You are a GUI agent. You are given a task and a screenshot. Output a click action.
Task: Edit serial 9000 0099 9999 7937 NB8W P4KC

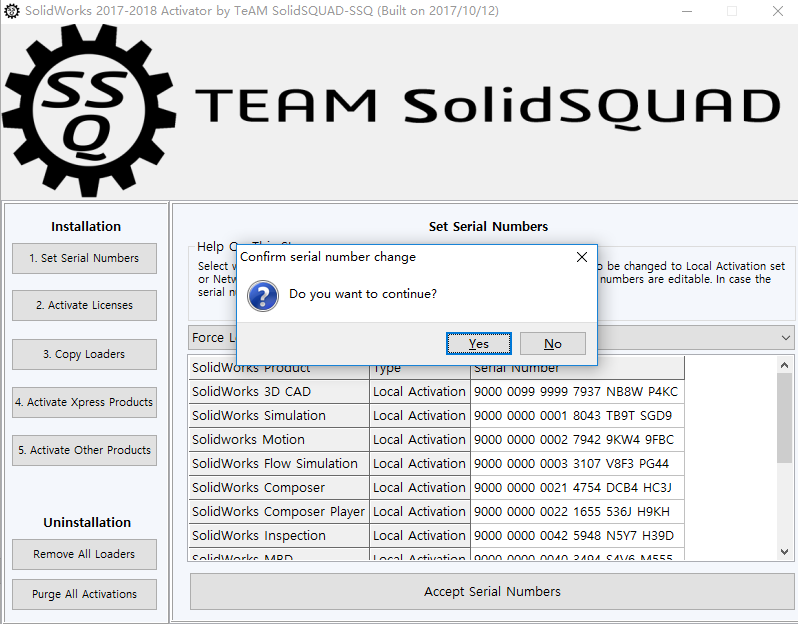click(578, 392)
